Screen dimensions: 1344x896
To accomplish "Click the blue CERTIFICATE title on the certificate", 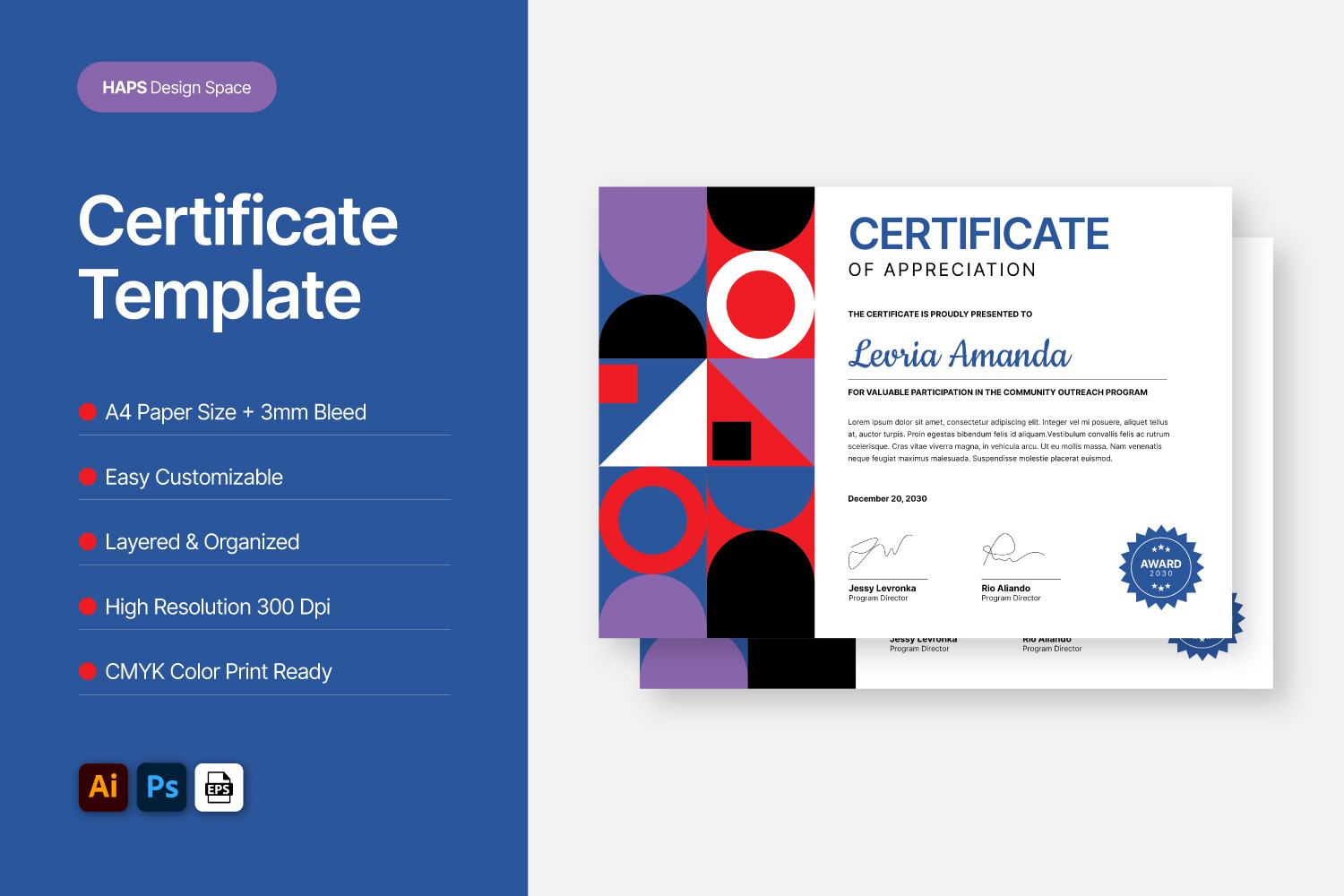I will point(978,235).
